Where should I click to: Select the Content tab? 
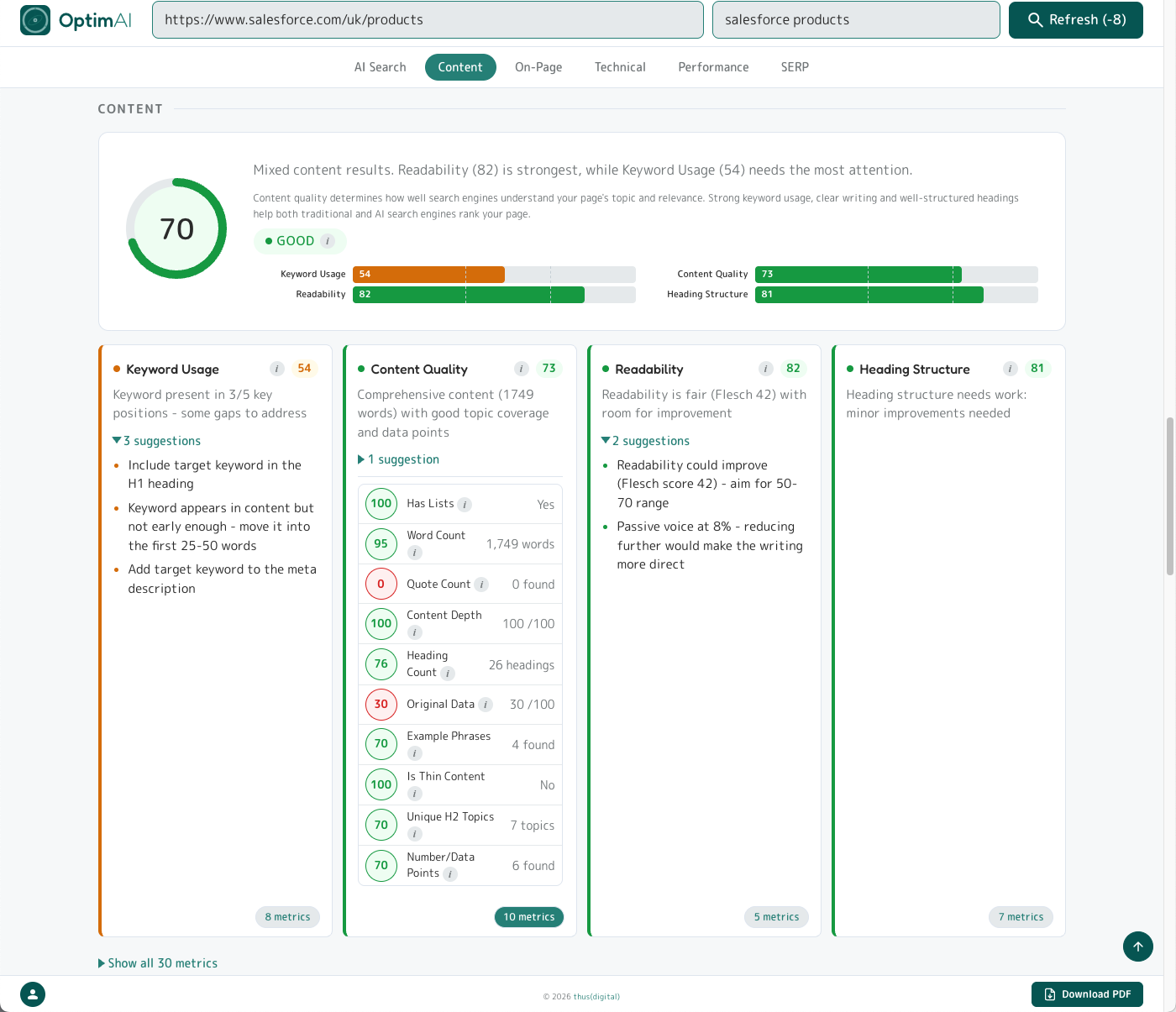(x=460, y=67)
